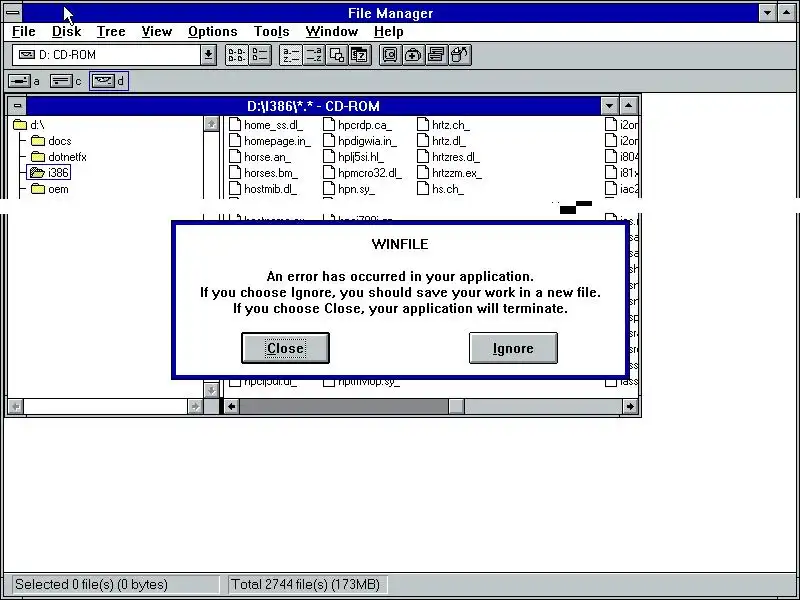Click tree pane scroll down arrow
This screenshot has height=600, width=800.
211,390
